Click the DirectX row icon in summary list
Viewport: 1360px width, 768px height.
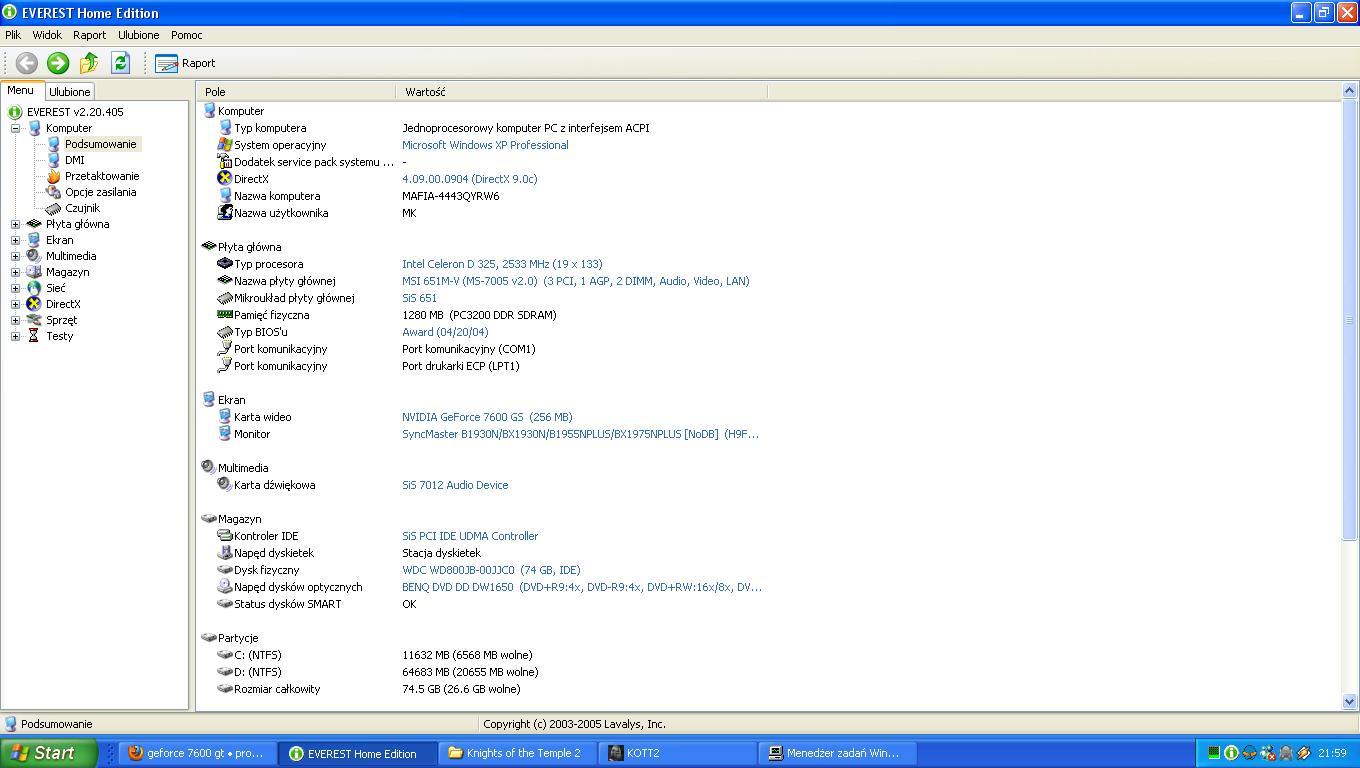coord(225,179)
